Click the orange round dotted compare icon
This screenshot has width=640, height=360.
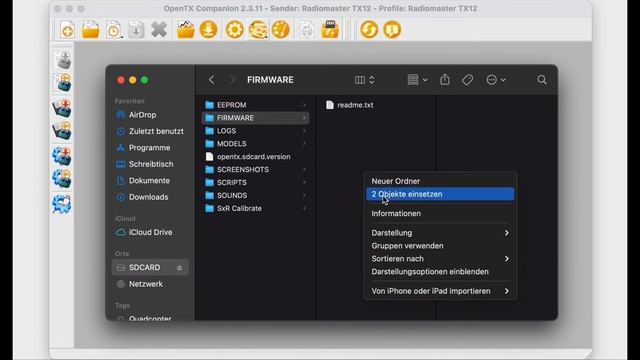click(280, 30)
